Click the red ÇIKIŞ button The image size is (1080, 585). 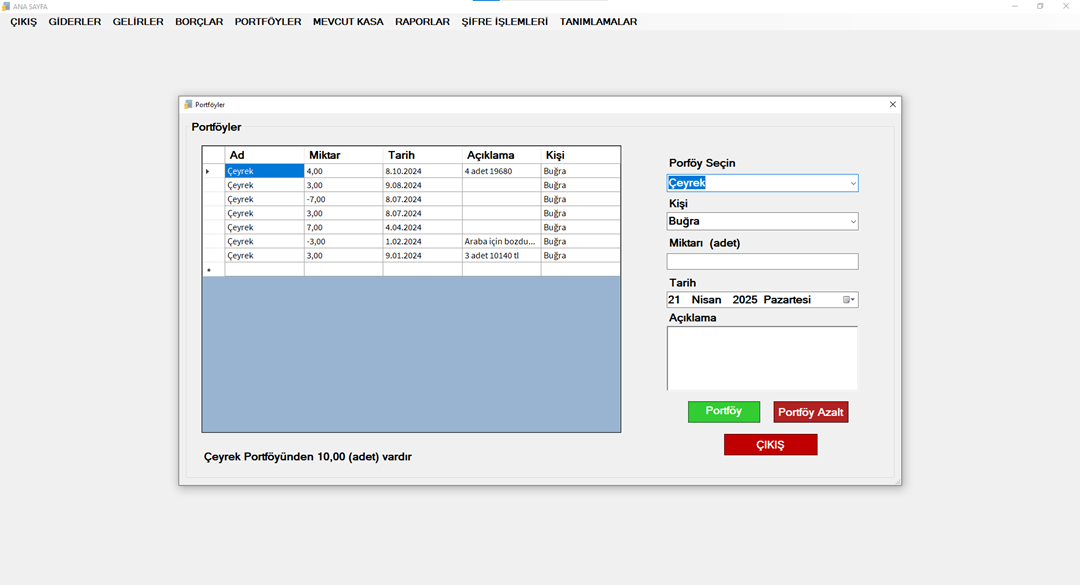click(x=770, y=445)
